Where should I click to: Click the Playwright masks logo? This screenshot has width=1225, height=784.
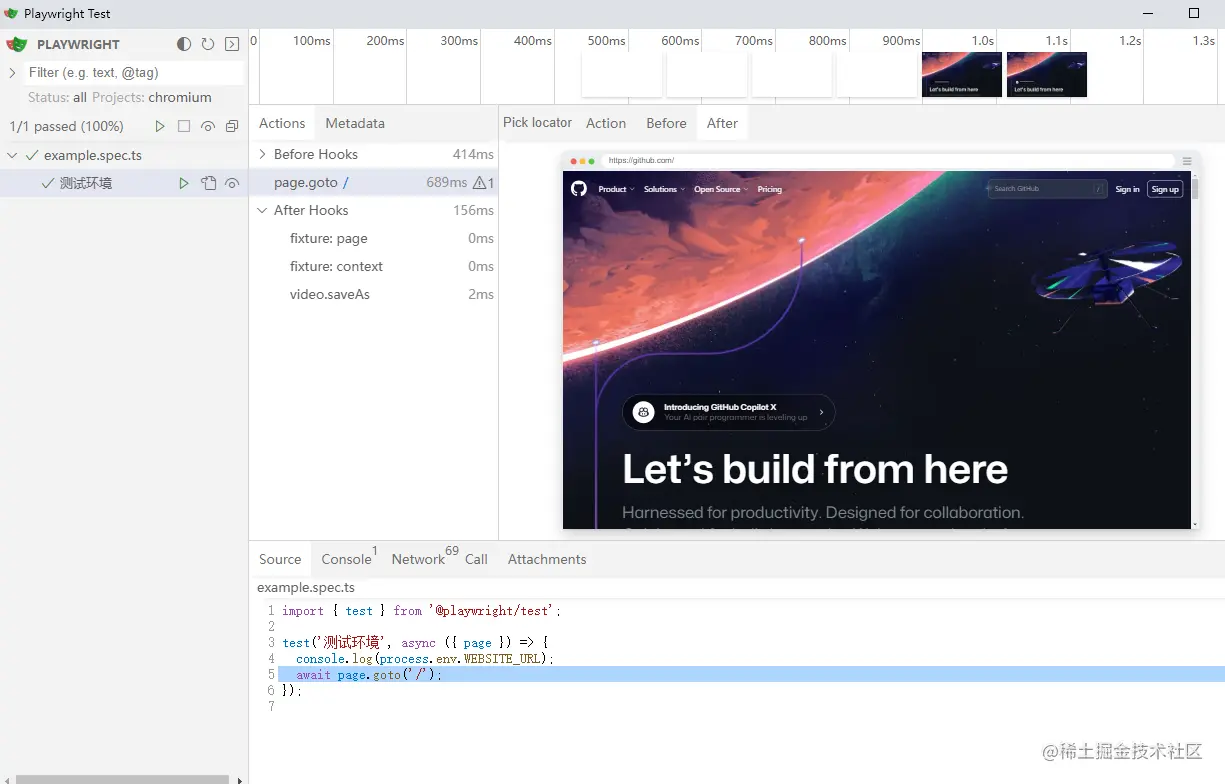(x=17, y=44)
